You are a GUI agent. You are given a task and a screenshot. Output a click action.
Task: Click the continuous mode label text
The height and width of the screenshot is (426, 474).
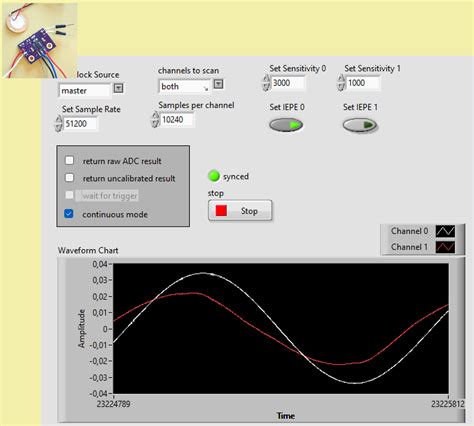point(115,214)
